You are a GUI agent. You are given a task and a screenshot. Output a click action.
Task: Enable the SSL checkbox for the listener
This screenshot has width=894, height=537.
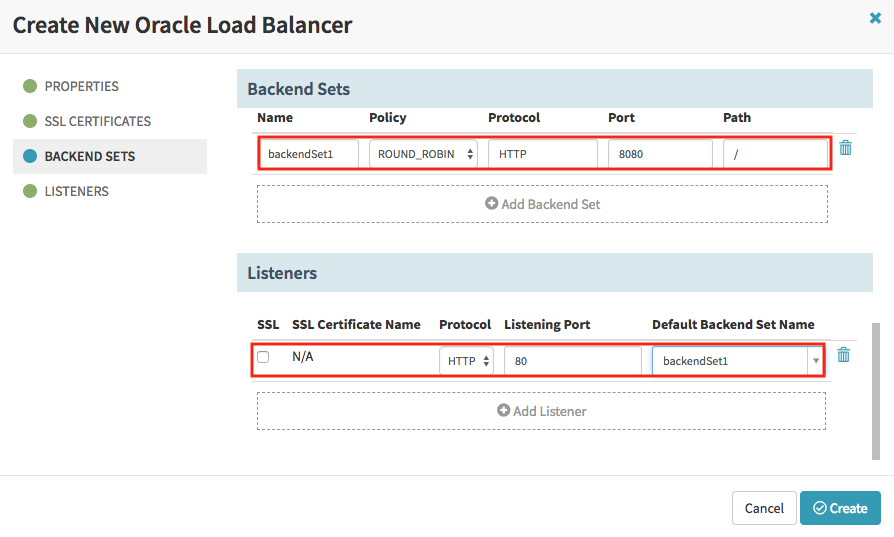(263, 357)
